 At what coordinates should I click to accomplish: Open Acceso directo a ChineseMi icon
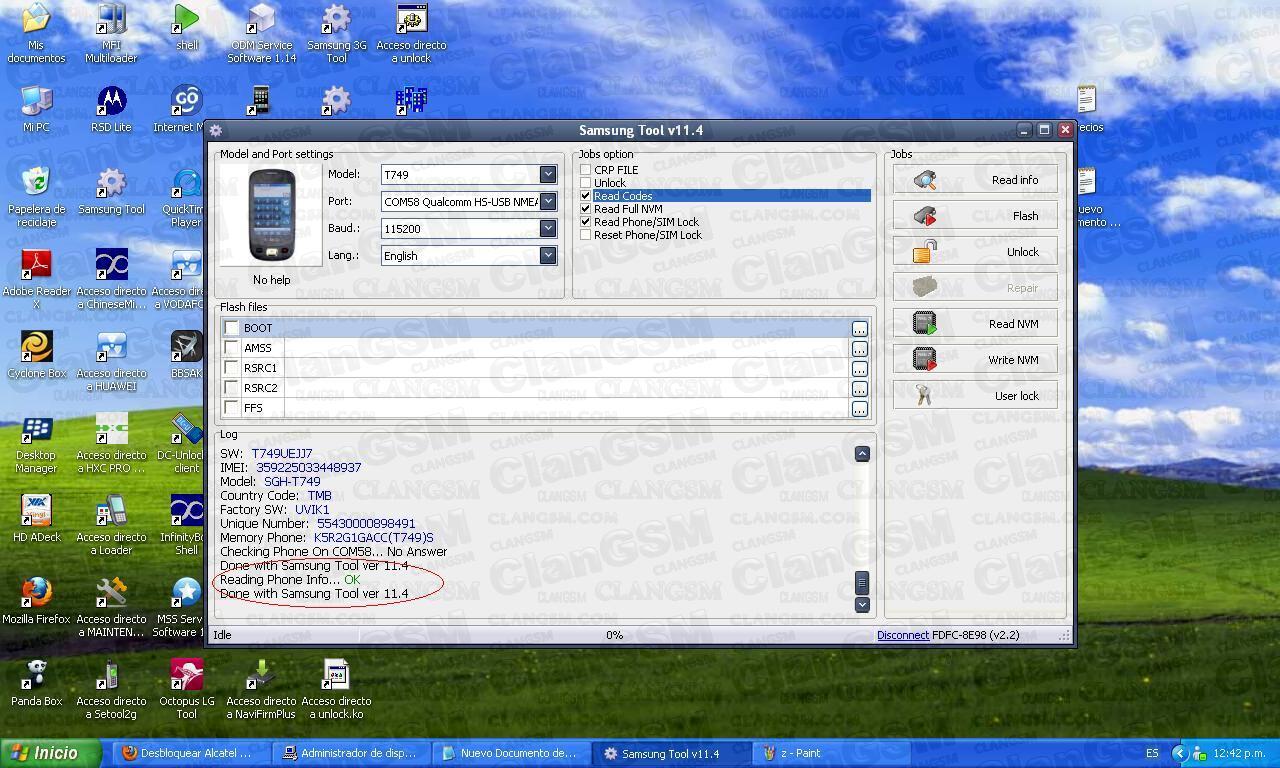(111, 279)
